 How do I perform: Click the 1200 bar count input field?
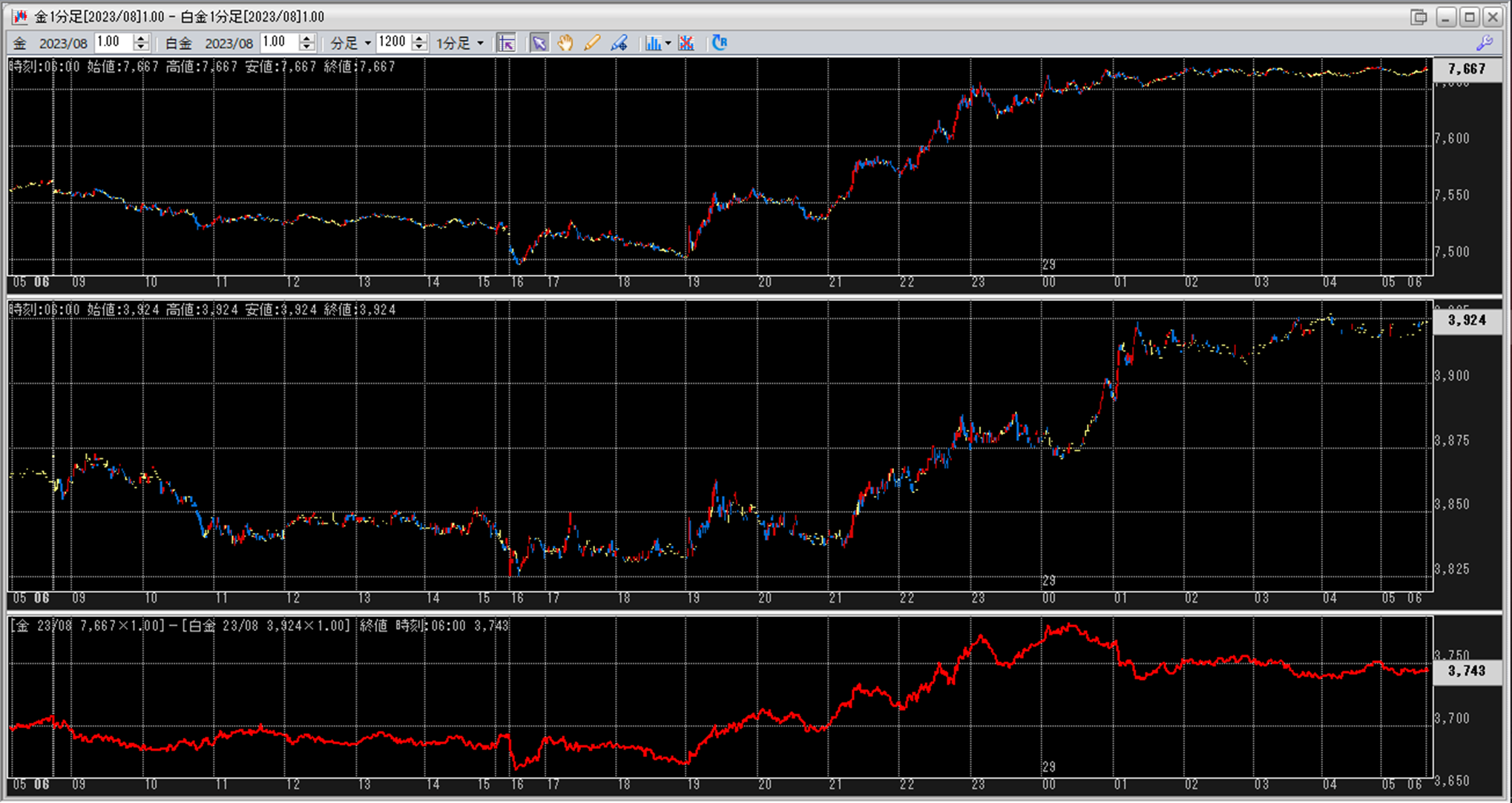(393, 43)
